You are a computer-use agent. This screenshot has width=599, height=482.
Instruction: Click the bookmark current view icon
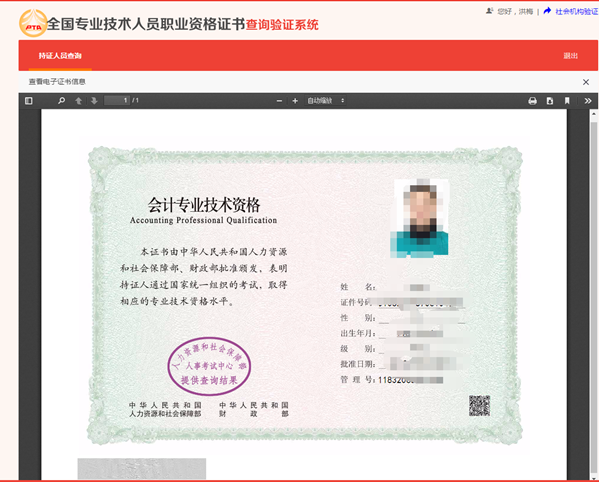(567, 101)
